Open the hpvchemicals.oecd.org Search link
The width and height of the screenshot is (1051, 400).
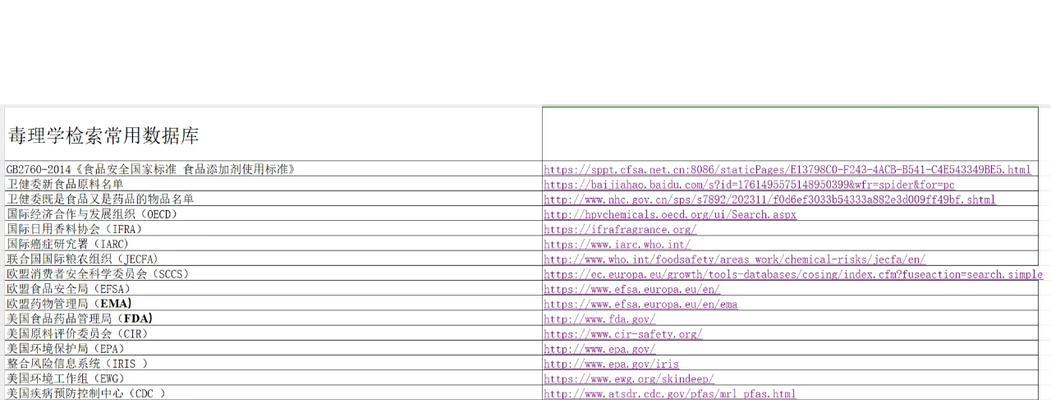click(x=670, y=215)
